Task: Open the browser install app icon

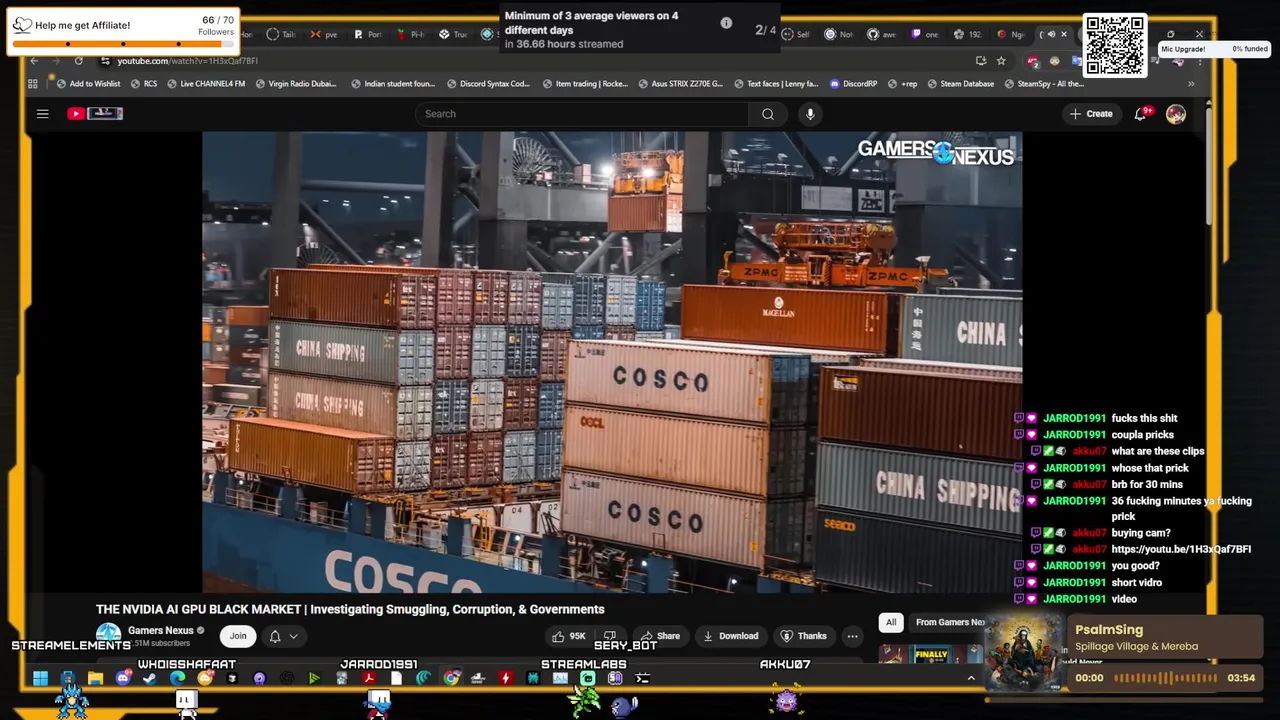Action: click(x=981, y=61)
